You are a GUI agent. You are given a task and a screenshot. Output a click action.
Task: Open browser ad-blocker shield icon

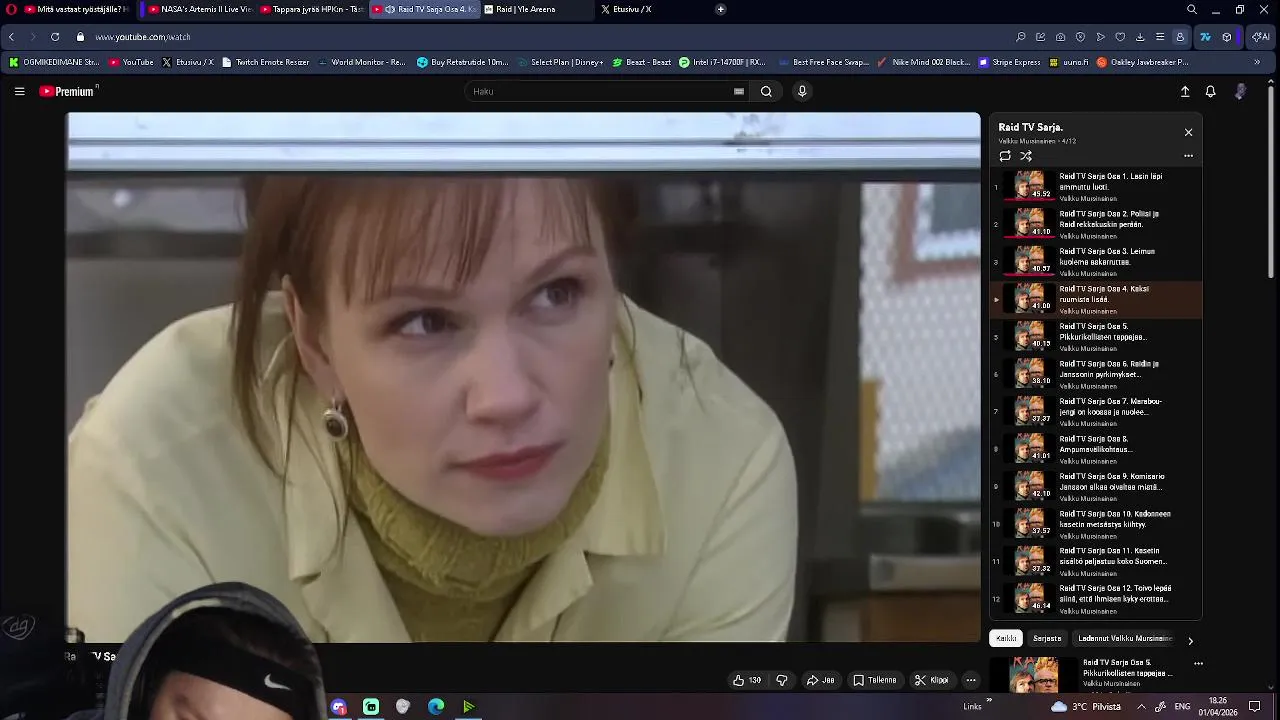tap(1080, 37)
